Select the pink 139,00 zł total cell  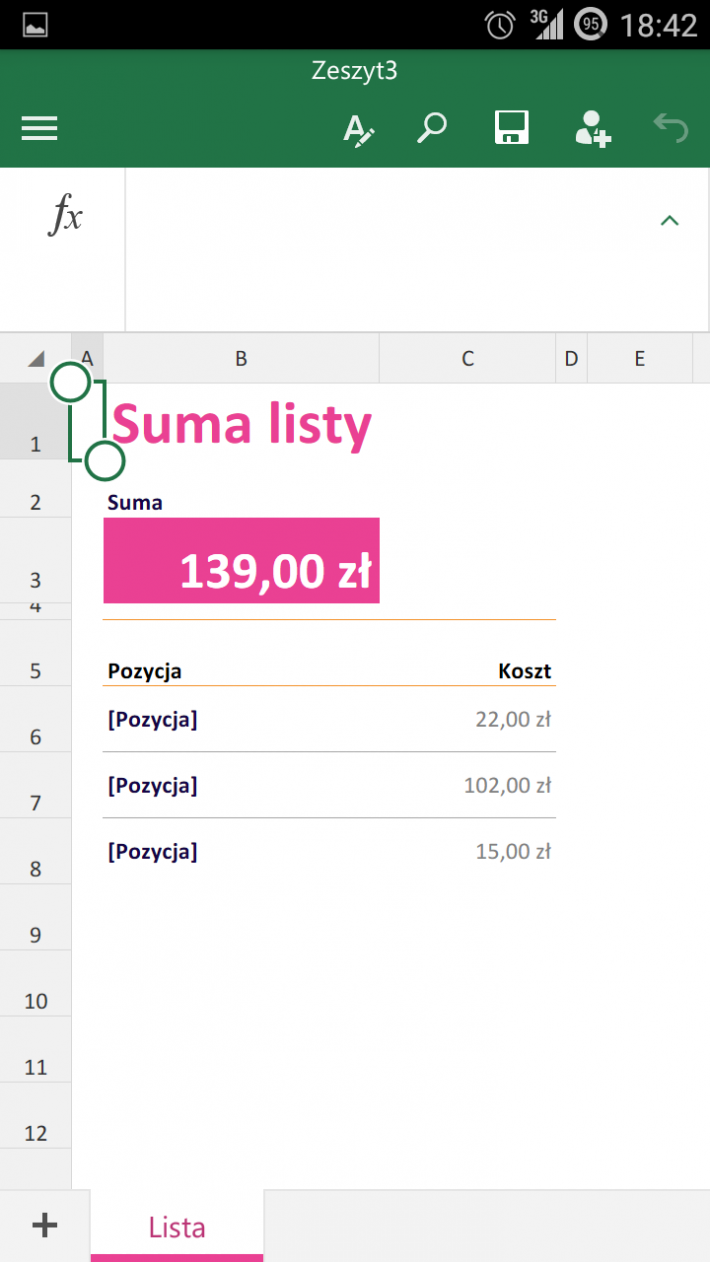pos(241,560)
